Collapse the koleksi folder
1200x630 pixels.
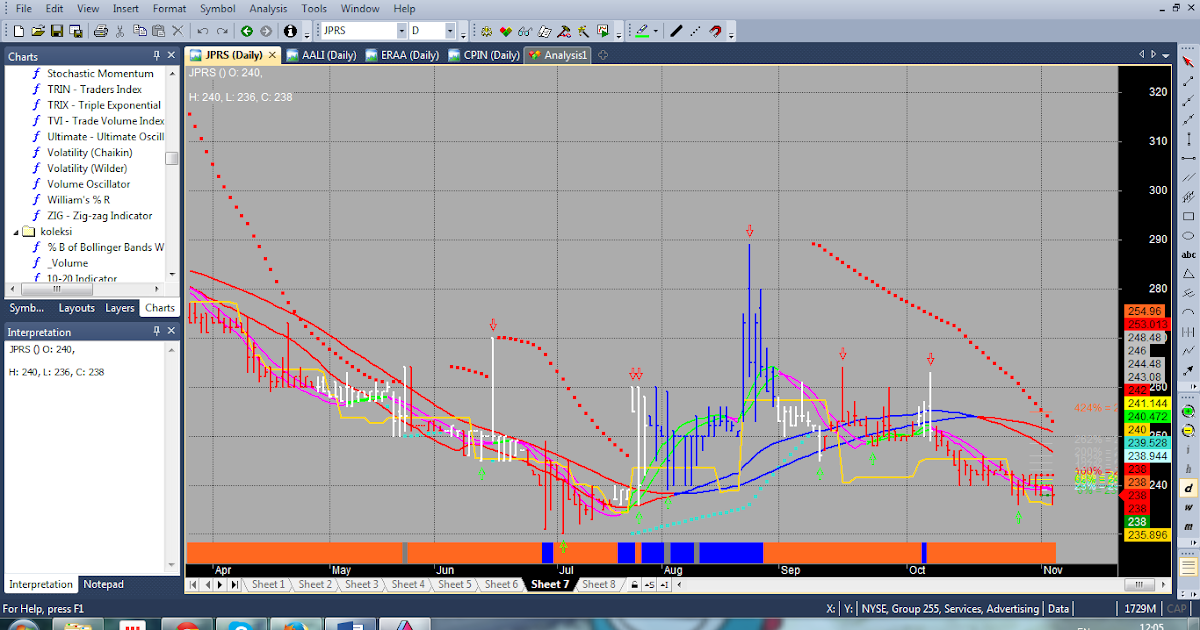click(17, 231)
